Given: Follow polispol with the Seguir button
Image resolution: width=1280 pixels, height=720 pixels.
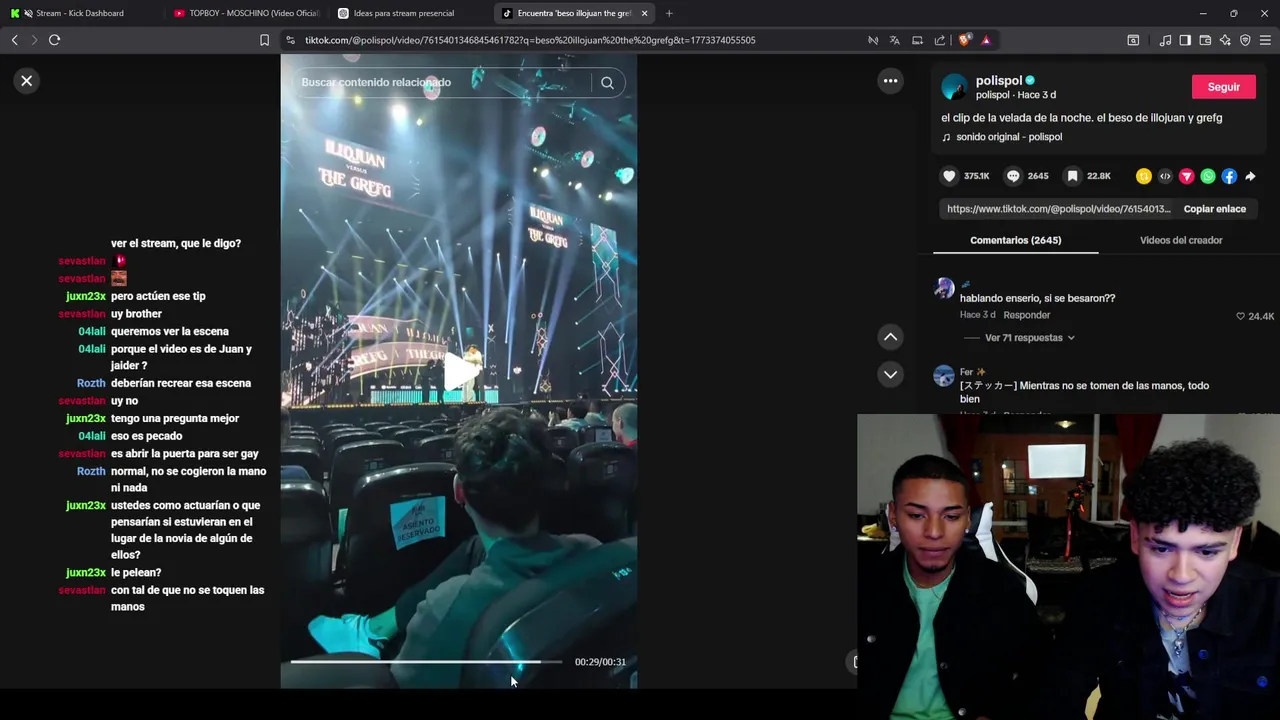Looking at the screenshot, I should pyautogui.click(x=1223, y=87).
